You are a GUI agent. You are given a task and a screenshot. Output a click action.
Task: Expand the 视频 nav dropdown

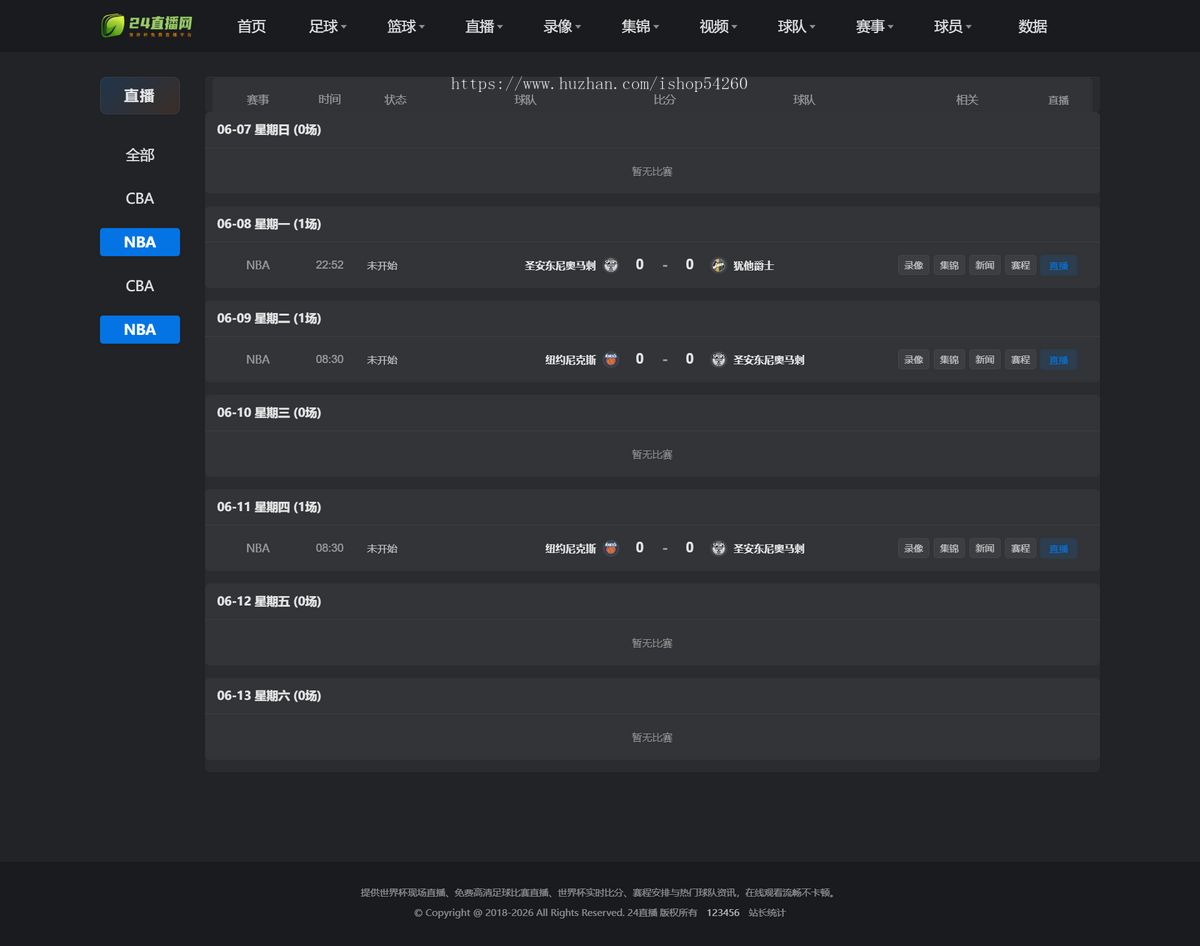click(718, 26)
